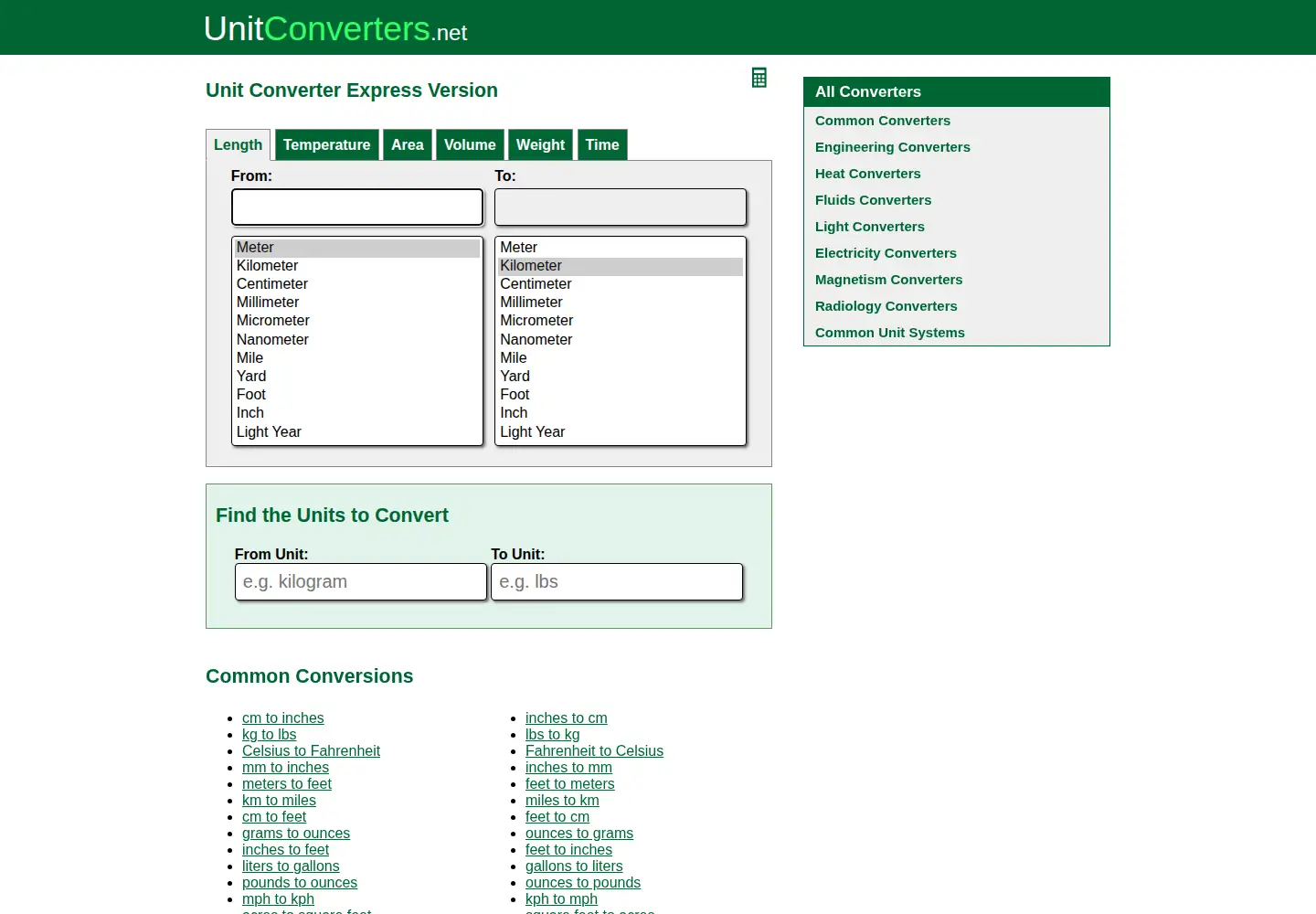Click the From Unit search field
1316x914 pixels.
point(361,582)
